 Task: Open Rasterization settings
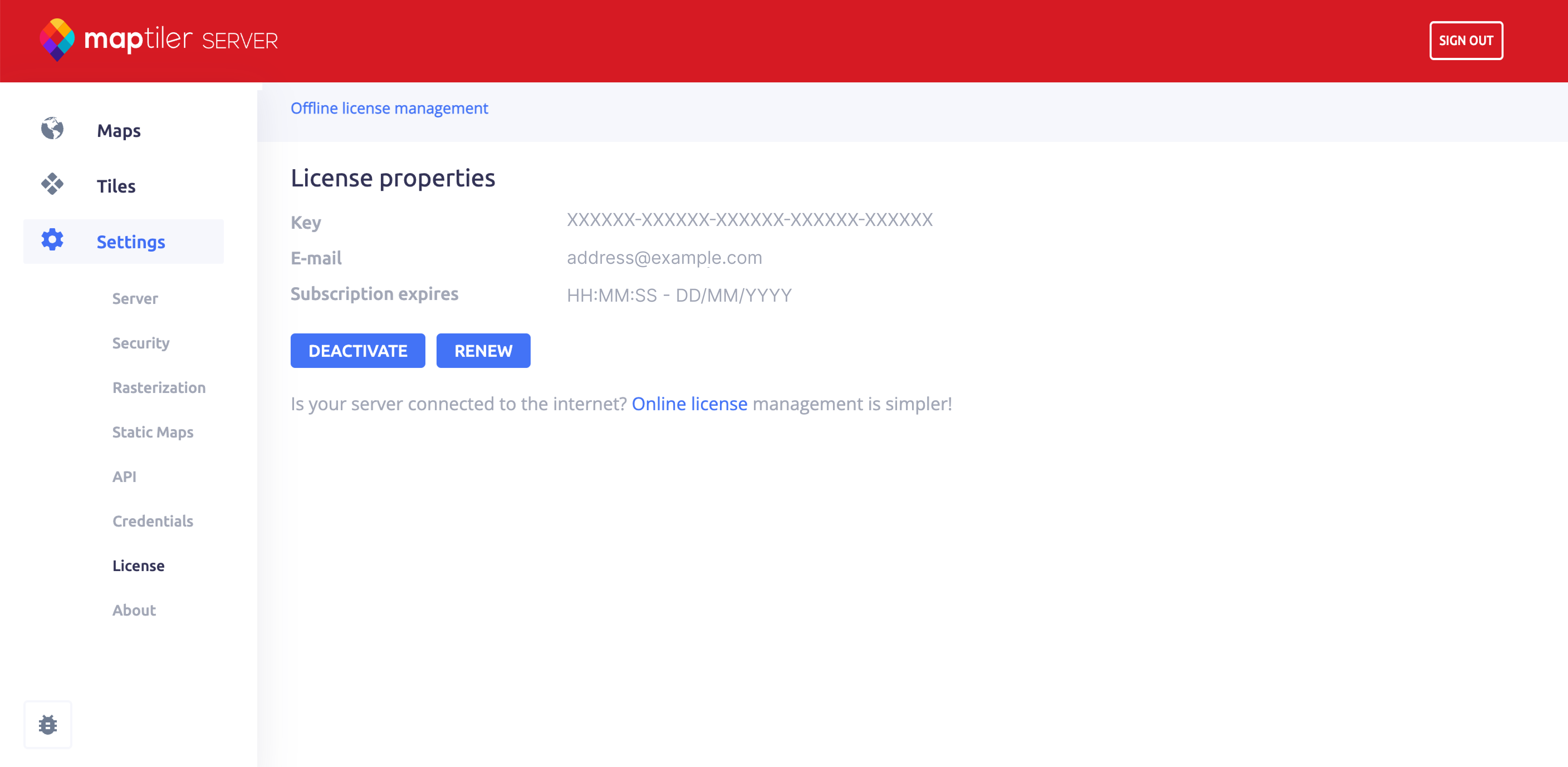159,387
